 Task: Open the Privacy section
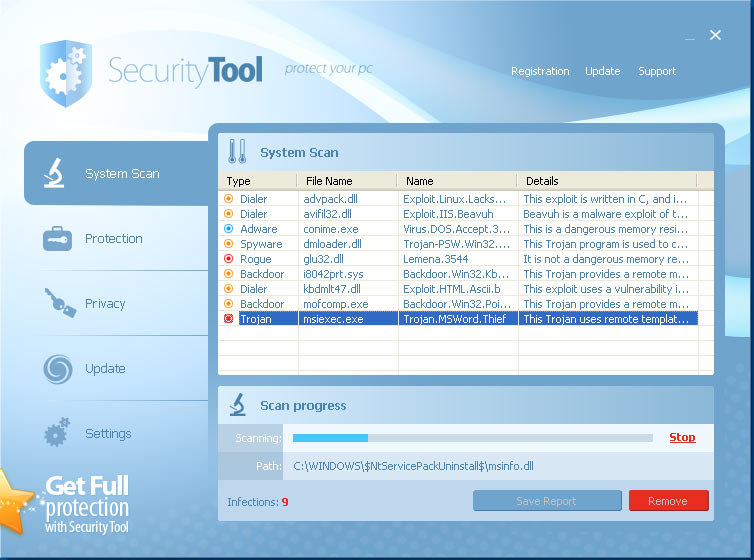(105, 303)
